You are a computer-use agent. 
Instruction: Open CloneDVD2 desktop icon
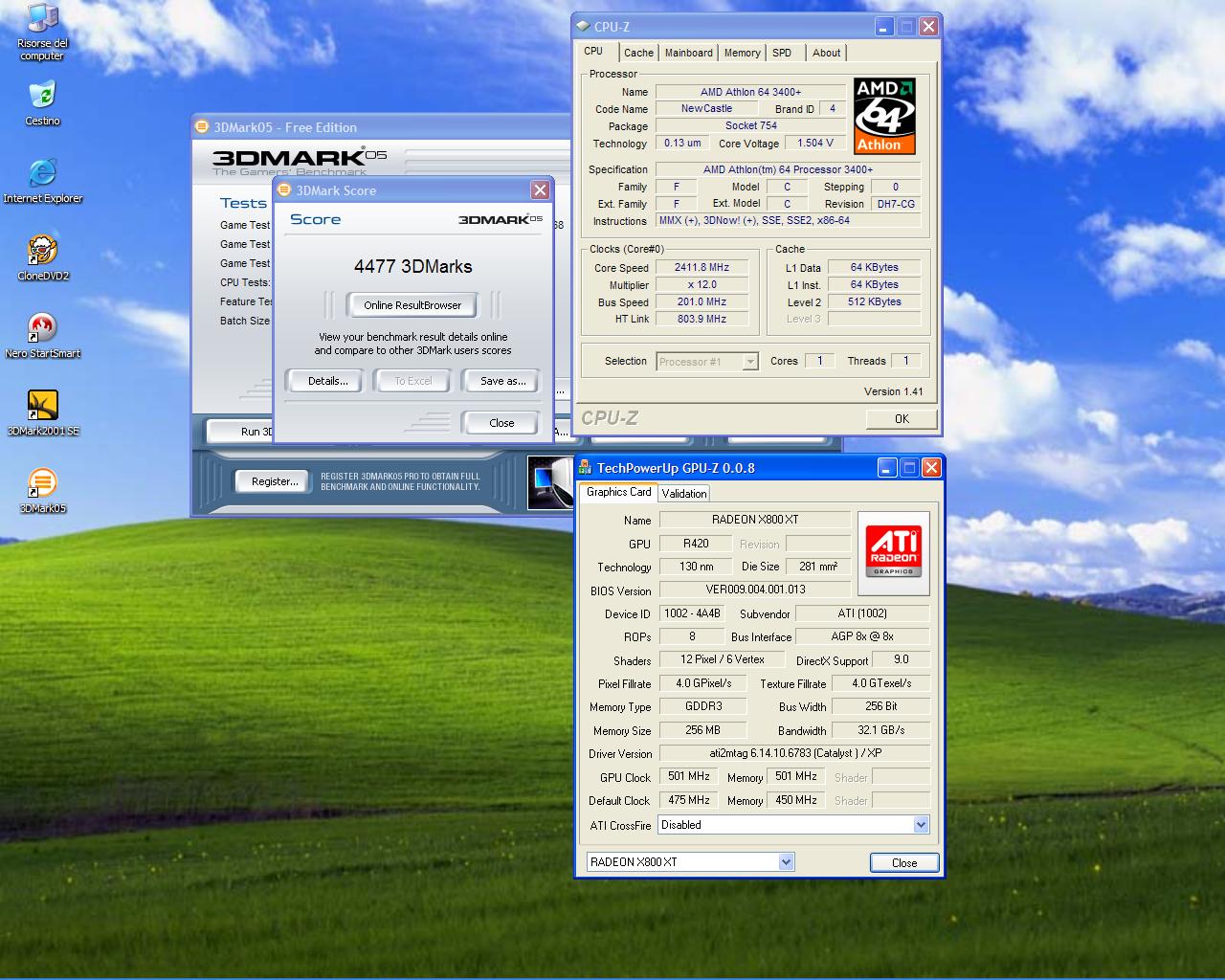[42, 258]
